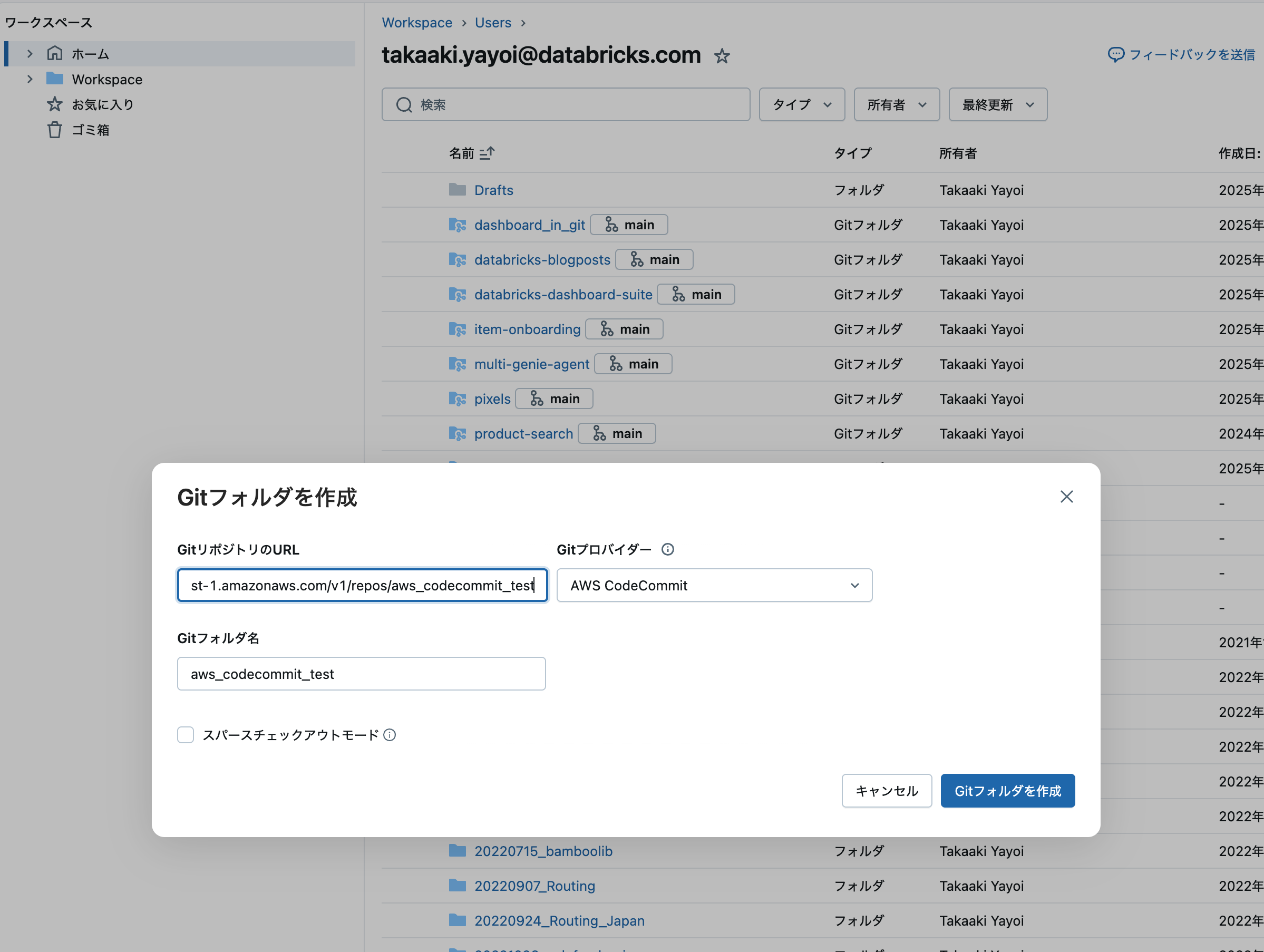Open the ゴミ箱 trash icon in sidebar

pyautogui.click(x=55, y=130)
